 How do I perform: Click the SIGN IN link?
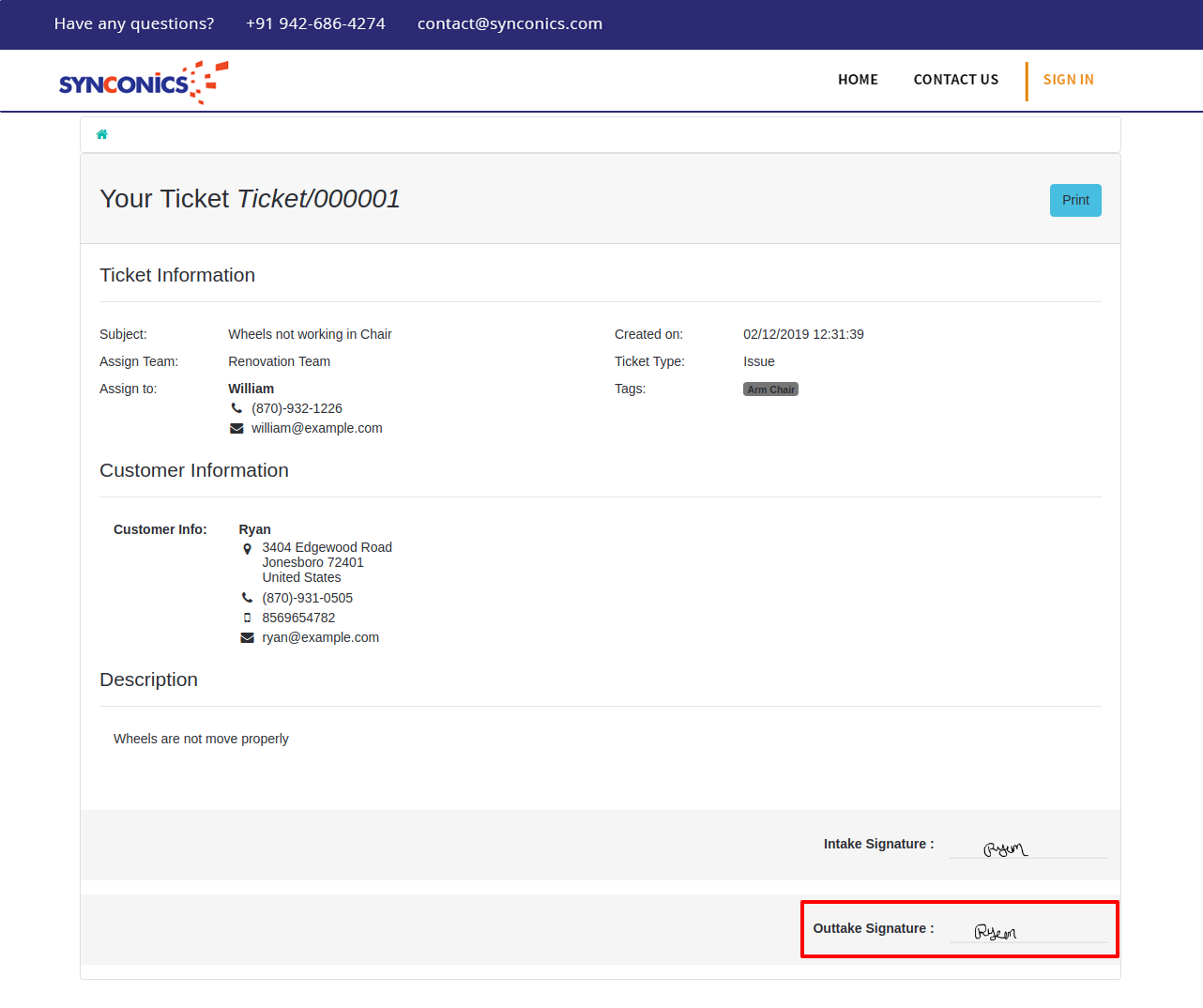pos(1068,80)
